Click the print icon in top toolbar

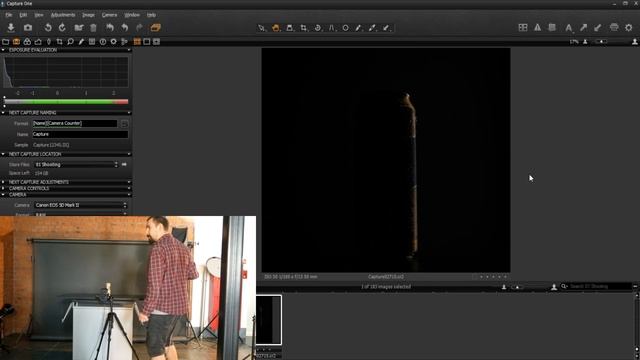click(x=614, y=27)
